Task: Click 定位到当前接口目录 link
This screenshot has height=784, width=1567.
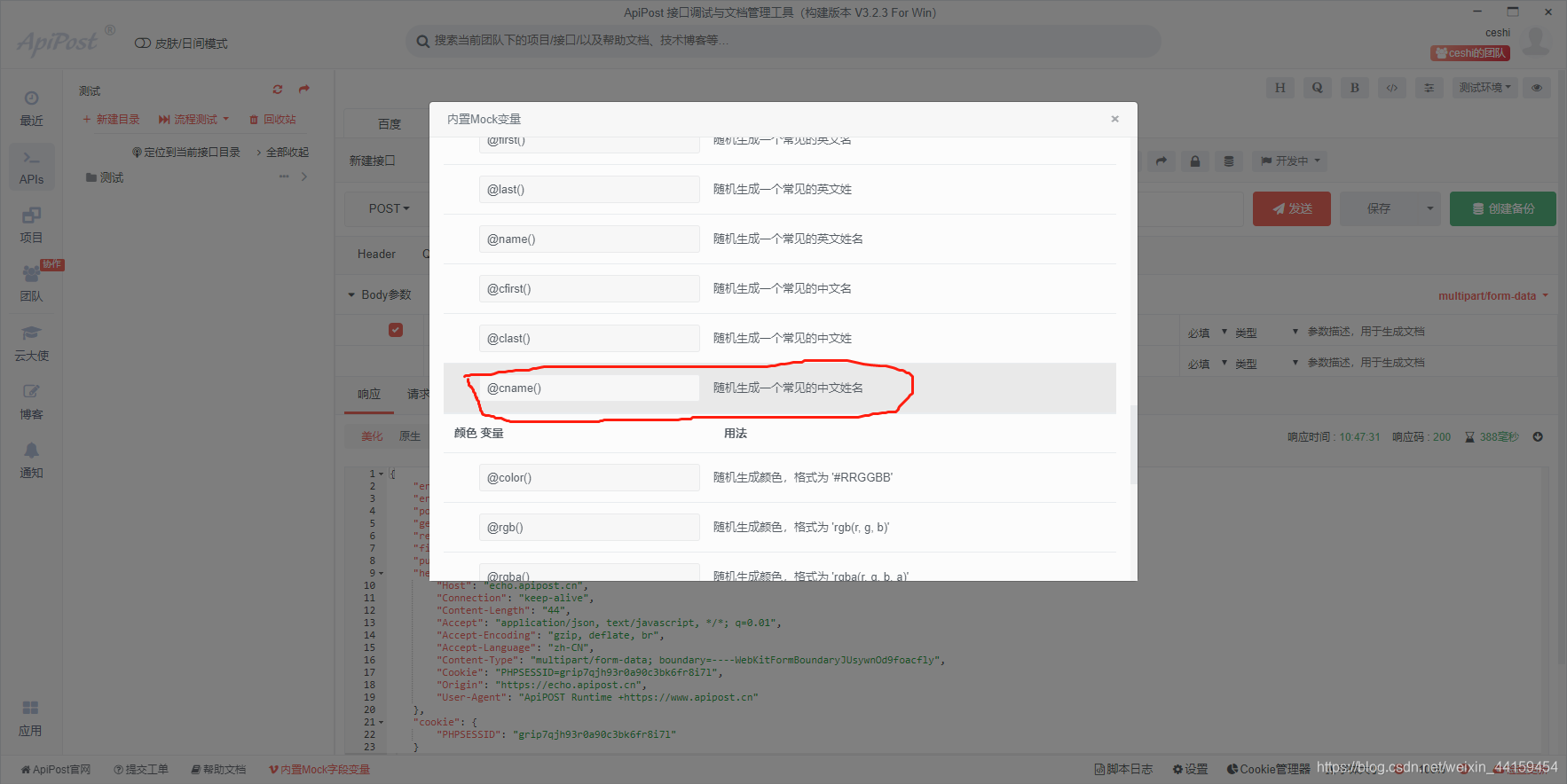Action: pyautogui.click(x=186, y=153)
